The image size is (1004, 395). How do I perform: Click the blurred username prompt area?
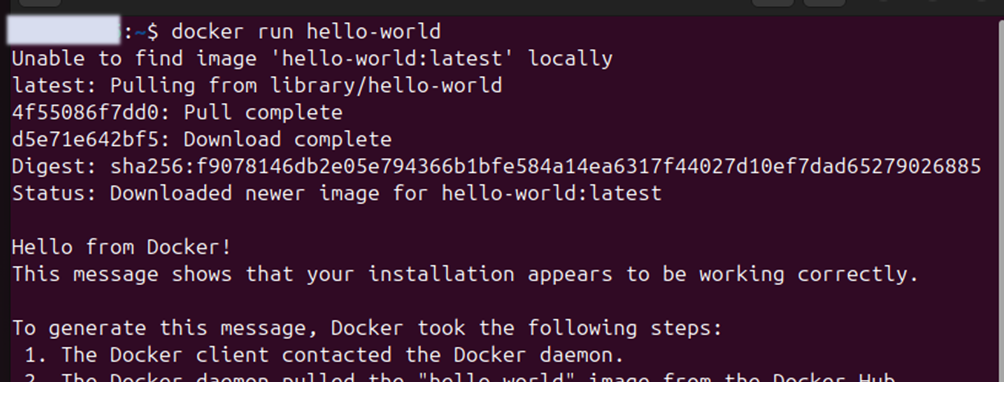[x=63, y=31]
